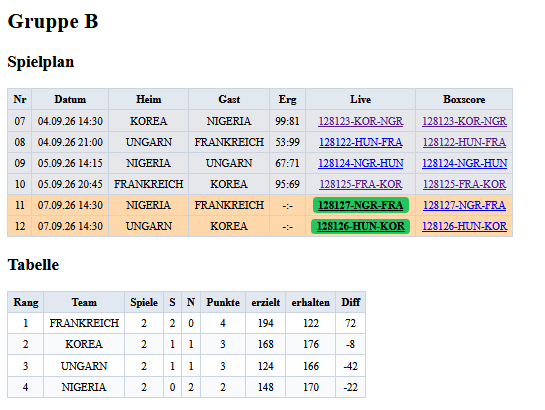Click KOREA in the standings table
Image resolution: width=545 pixels, height=410 pixels.
click(x=84, y=344)
